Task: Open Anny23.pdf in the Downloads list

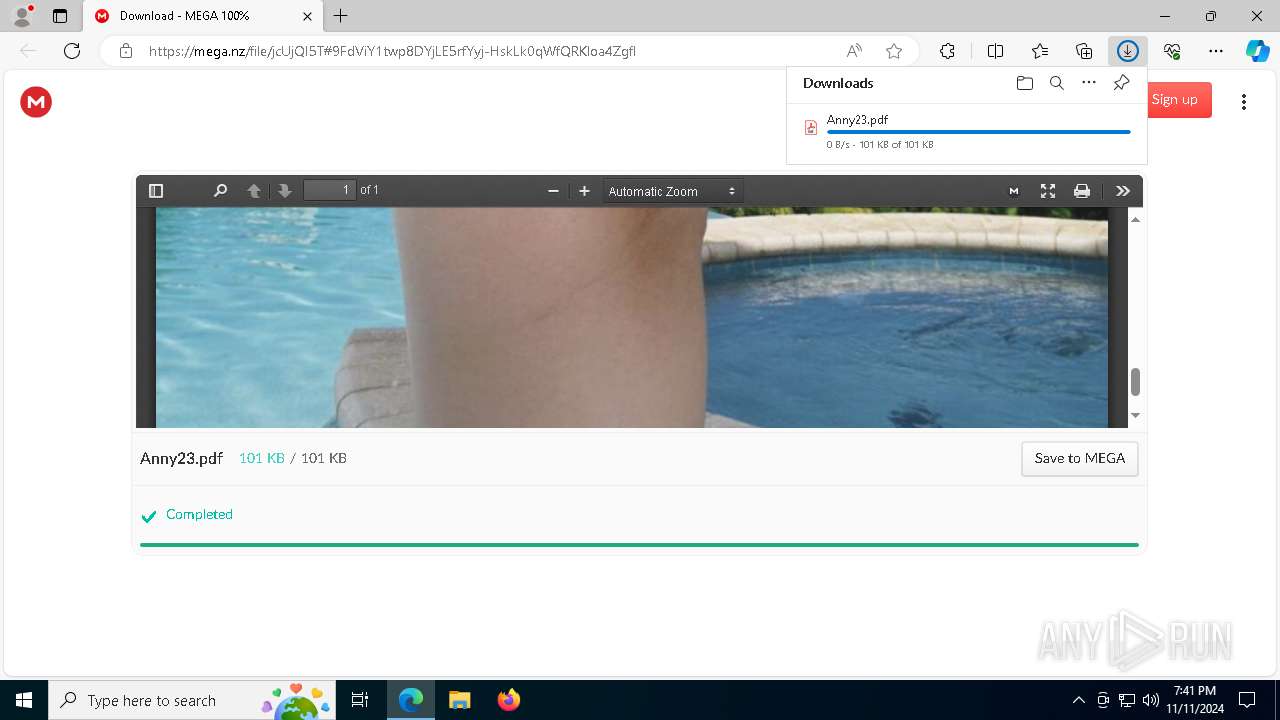Action: (857, 120)
